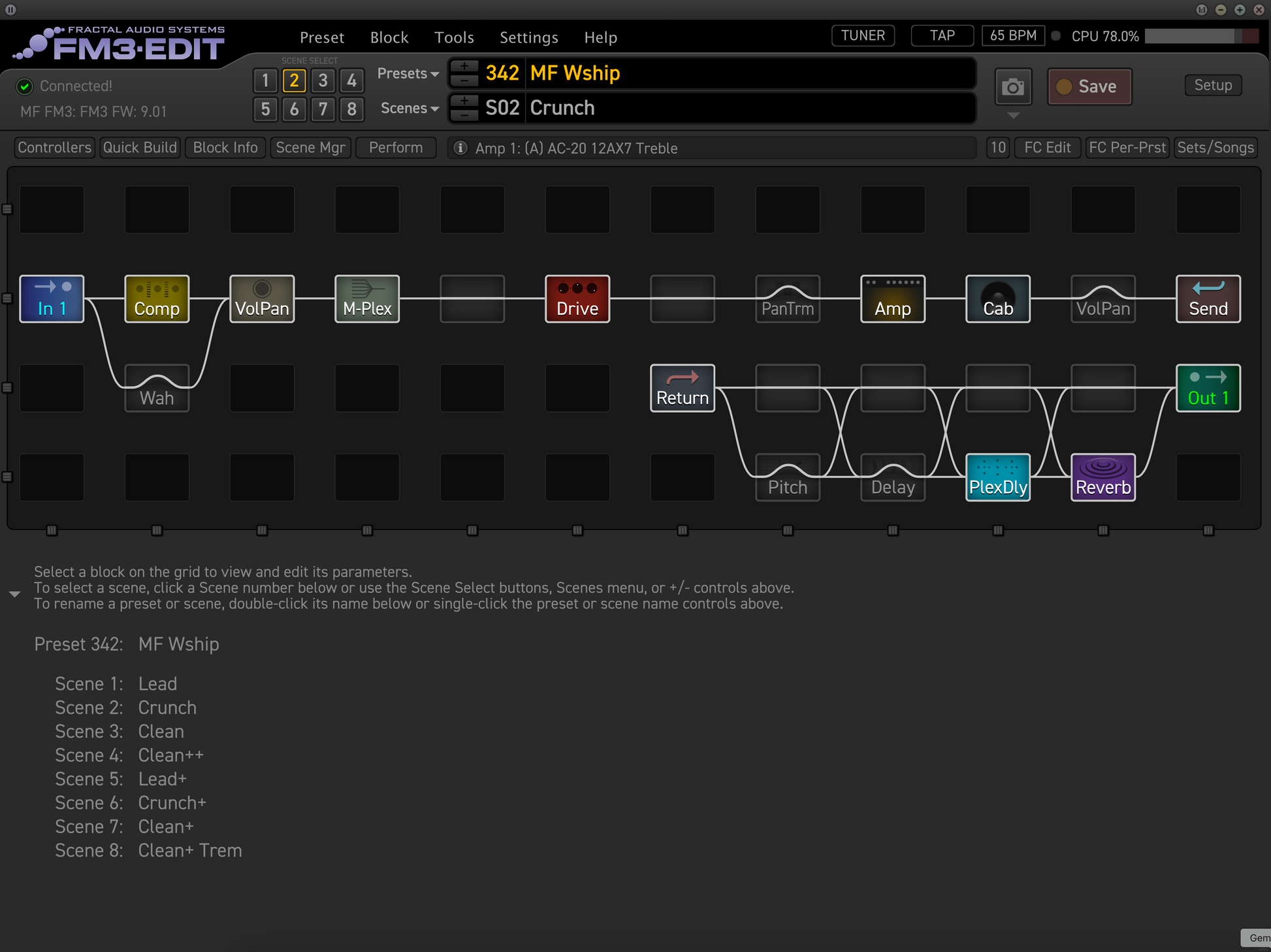This screenshot has width=1271, height=952.
Task: Open the Scenes dropdown menu
Action: [x=409, y=108]
